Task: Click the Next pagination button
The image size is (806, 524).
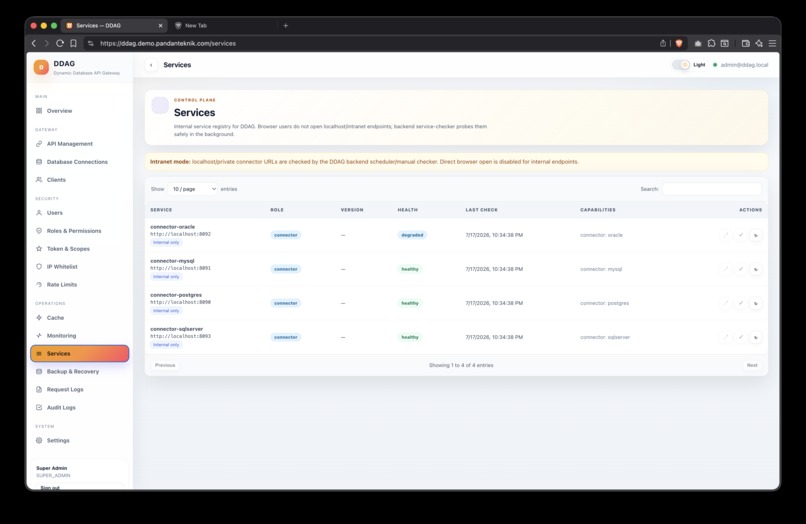Action: click(x=752, y=365)
